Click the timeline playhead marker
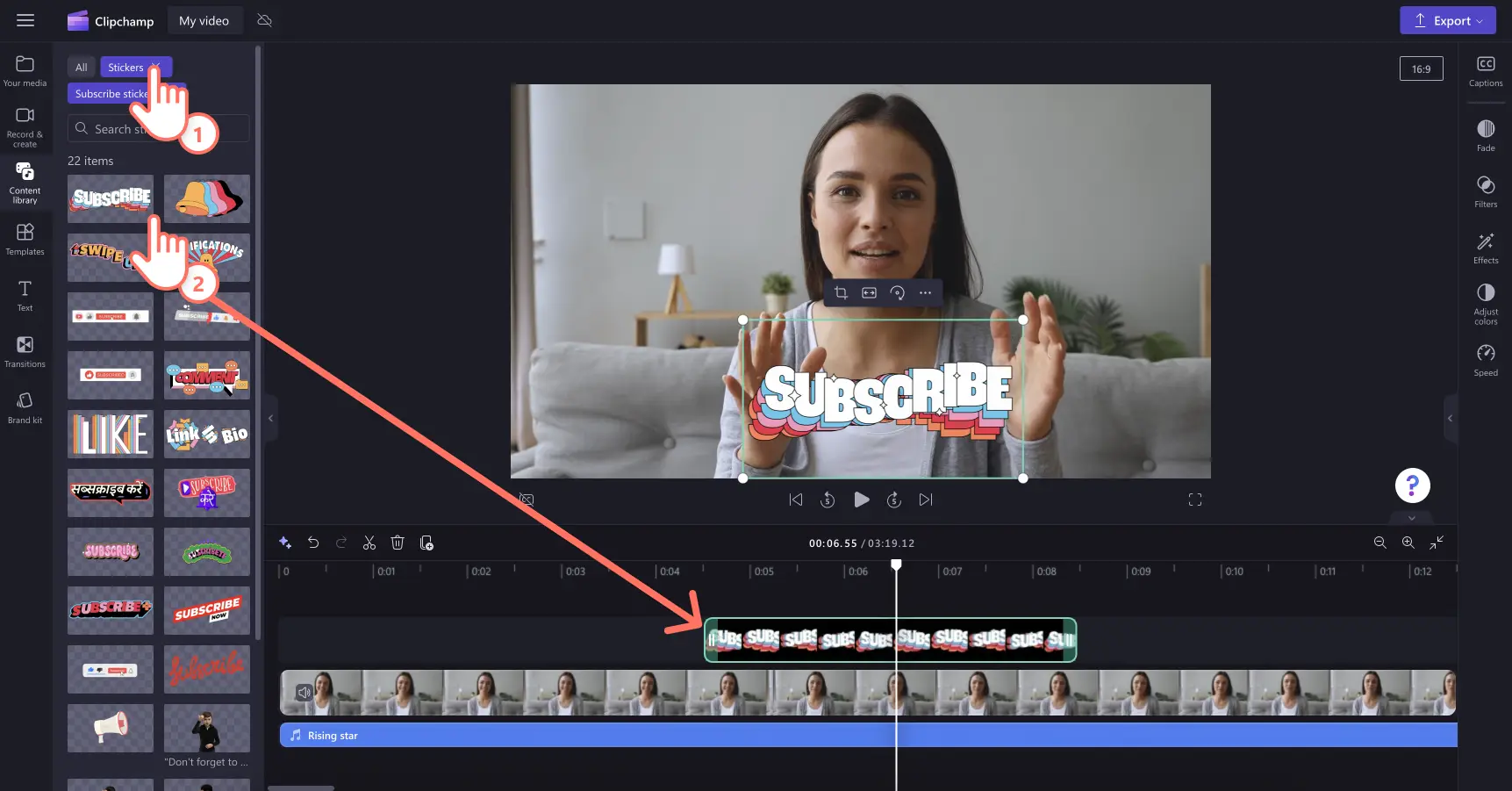The height and width of the screenshot is (791, 1512). [896, 564]
